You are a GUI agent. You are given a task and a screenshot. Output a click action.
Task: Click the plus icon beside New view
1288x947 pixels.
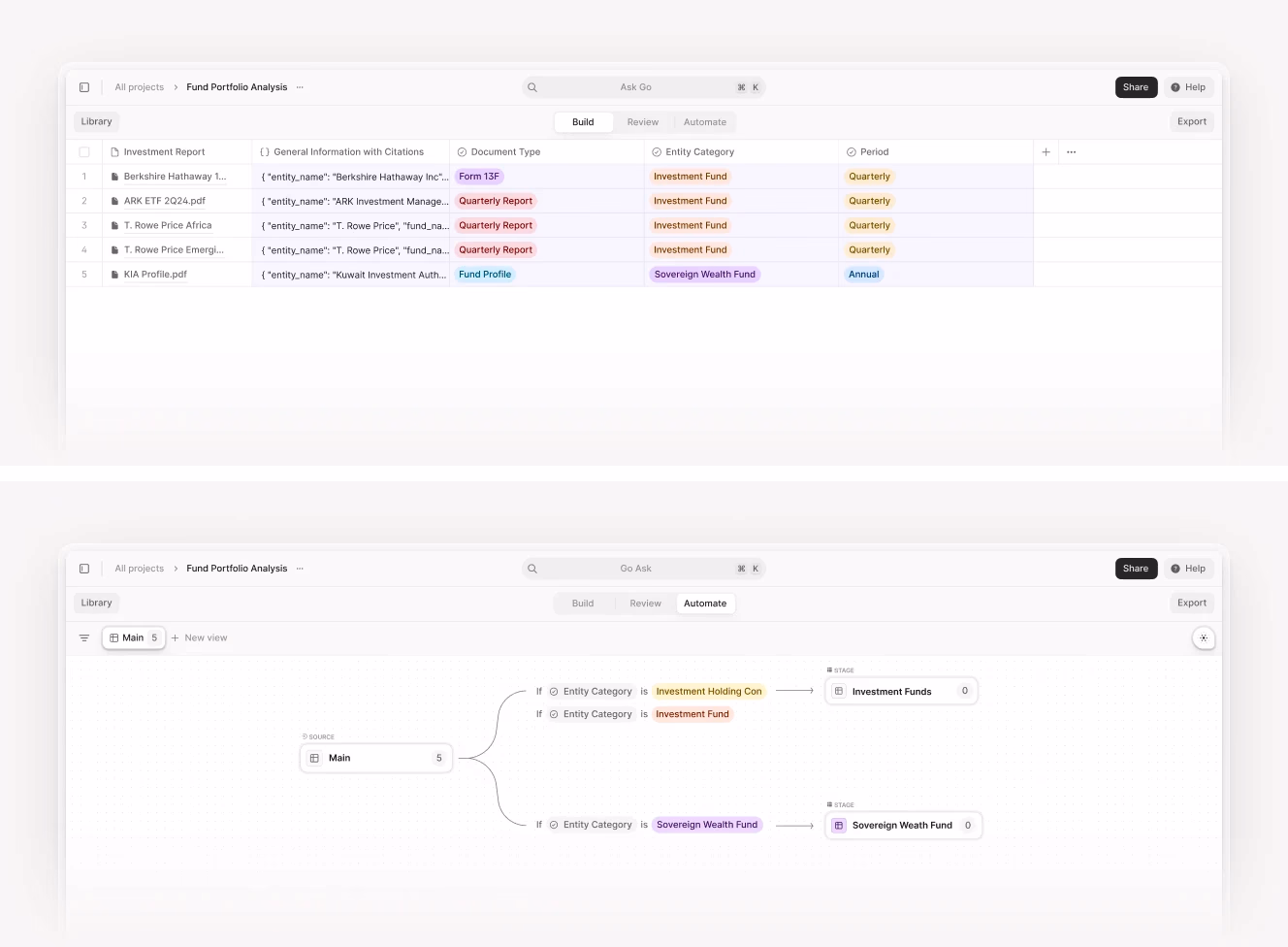176,637
